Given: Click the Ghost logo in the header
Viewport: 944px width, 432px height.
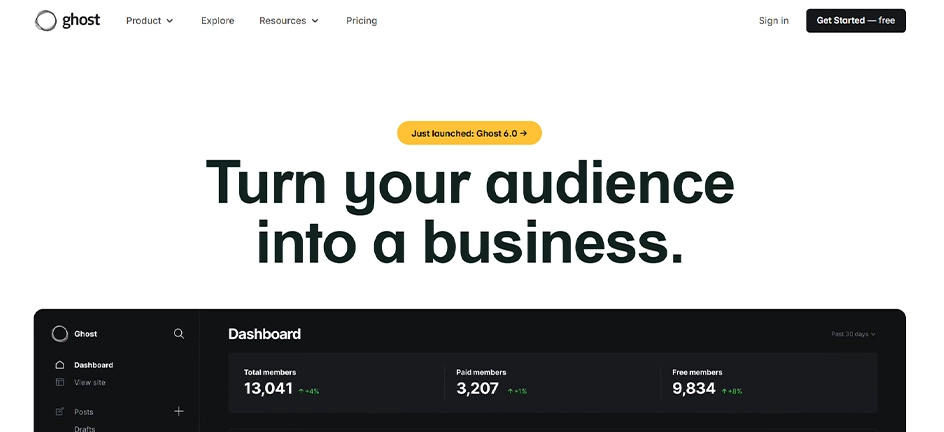Looking at the screenshot, I should pyautogui.click(x=67, y=20).
